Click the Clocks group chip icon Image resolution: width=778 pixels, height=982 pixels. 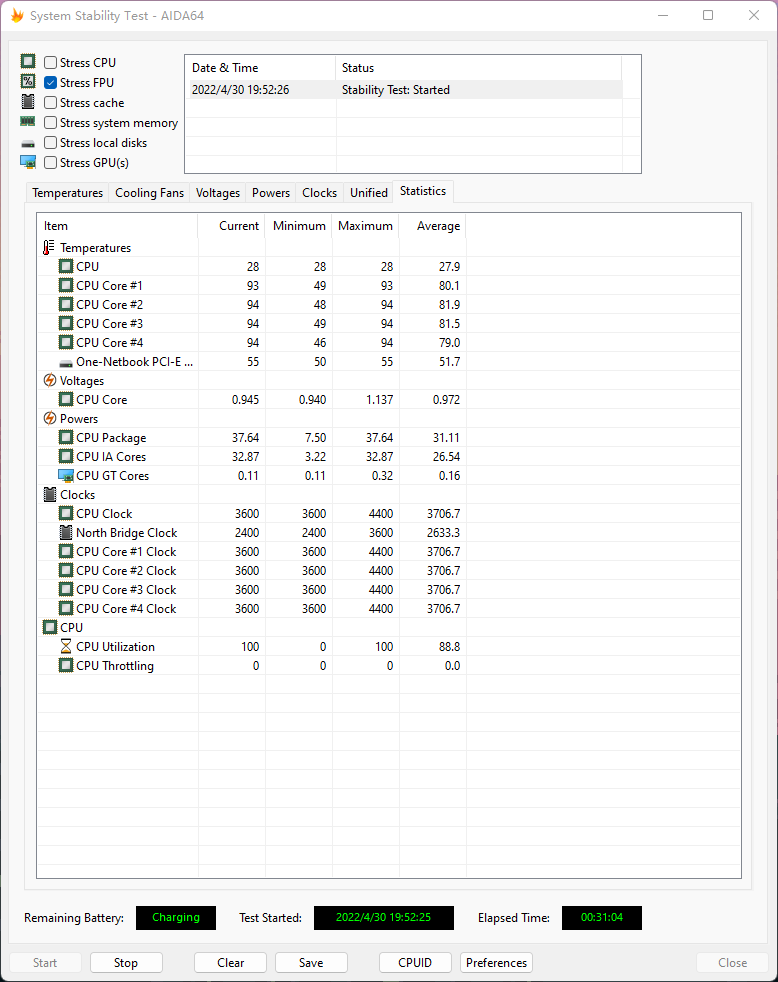pyautogui.click(x=50, y=495)
